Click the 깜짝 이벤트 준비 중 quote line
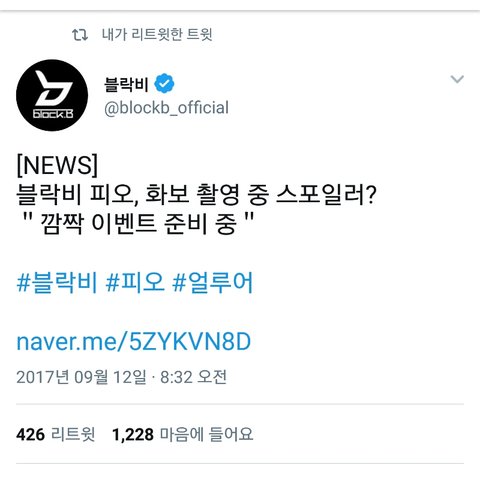Image resolution: width=480 pixels, height=480 pixels. click(x=139, y=223)
